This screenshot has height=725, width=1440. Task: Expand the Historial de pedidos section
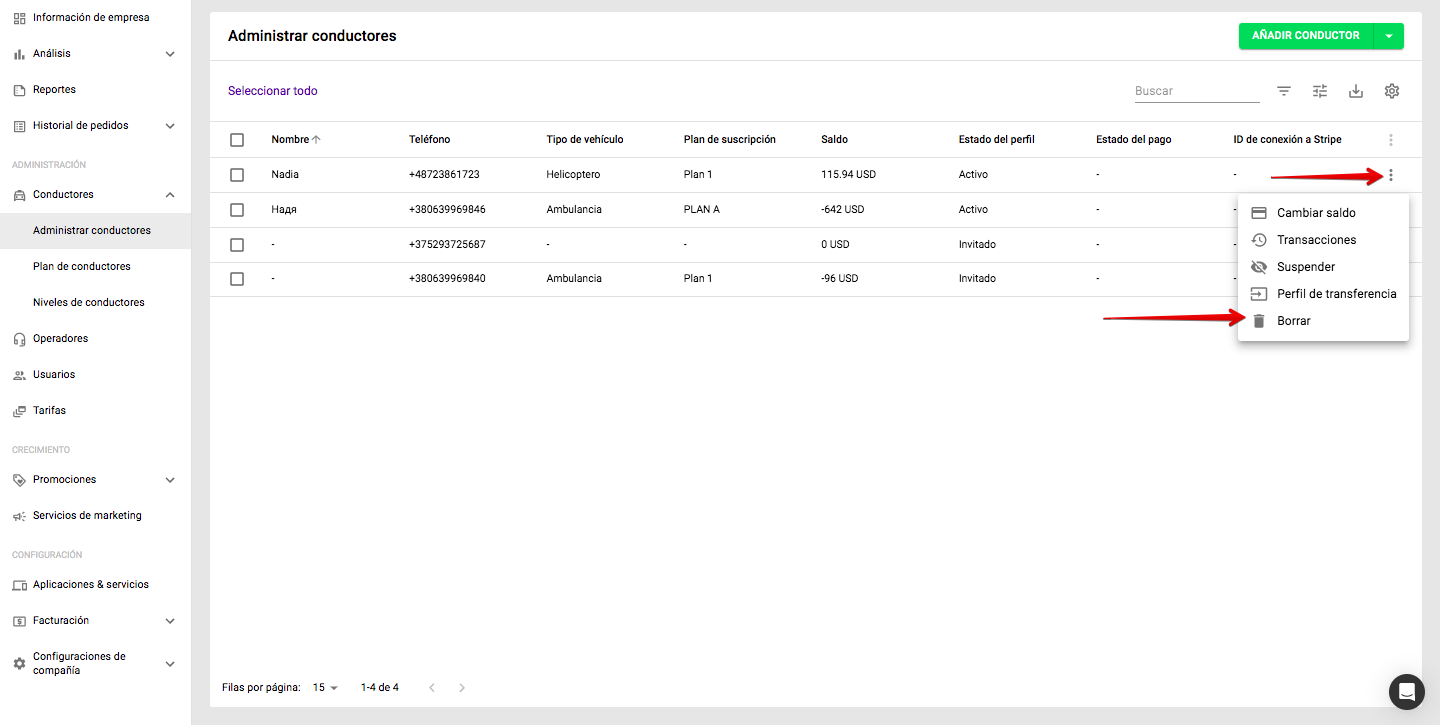[170, 126]
